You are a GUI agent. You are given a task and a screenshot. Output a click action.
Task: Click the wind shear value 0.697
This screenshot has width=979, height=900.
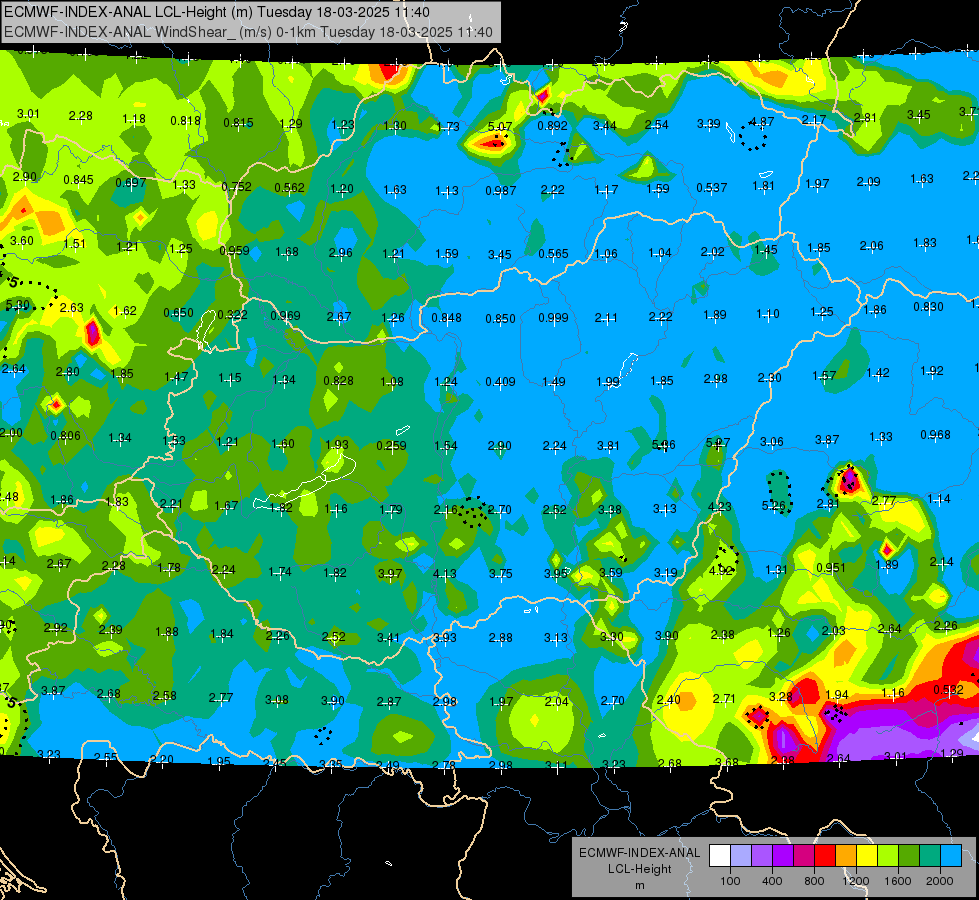pyautogui.click(x=130, y=183)
